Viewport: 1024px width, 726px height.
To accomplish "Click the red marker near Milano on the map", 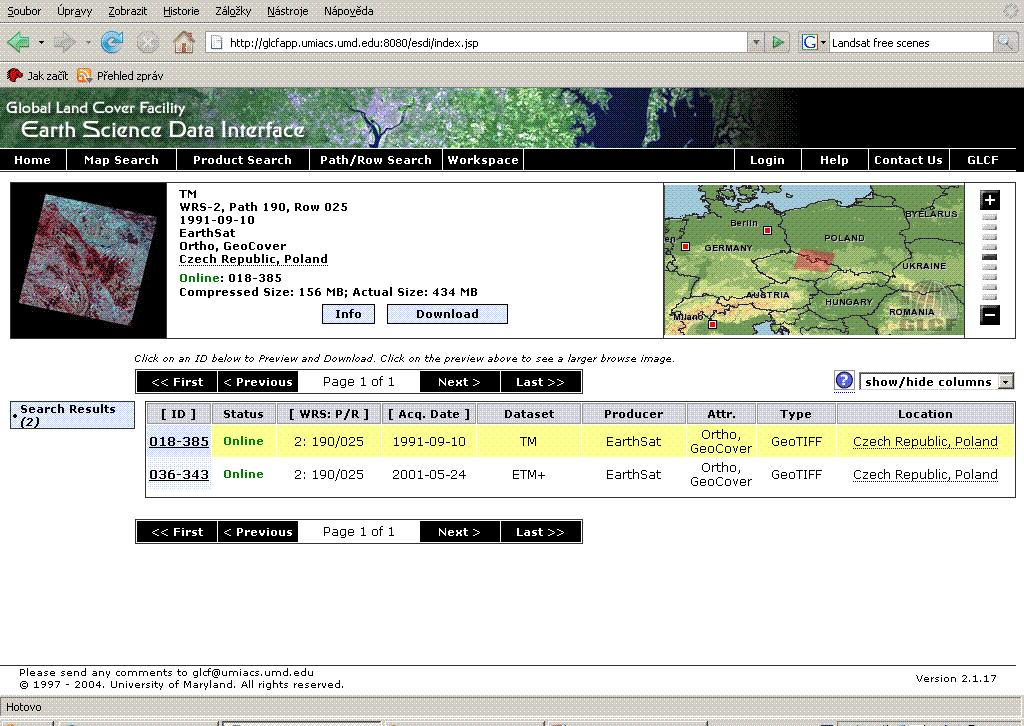I will pos(712,324).
